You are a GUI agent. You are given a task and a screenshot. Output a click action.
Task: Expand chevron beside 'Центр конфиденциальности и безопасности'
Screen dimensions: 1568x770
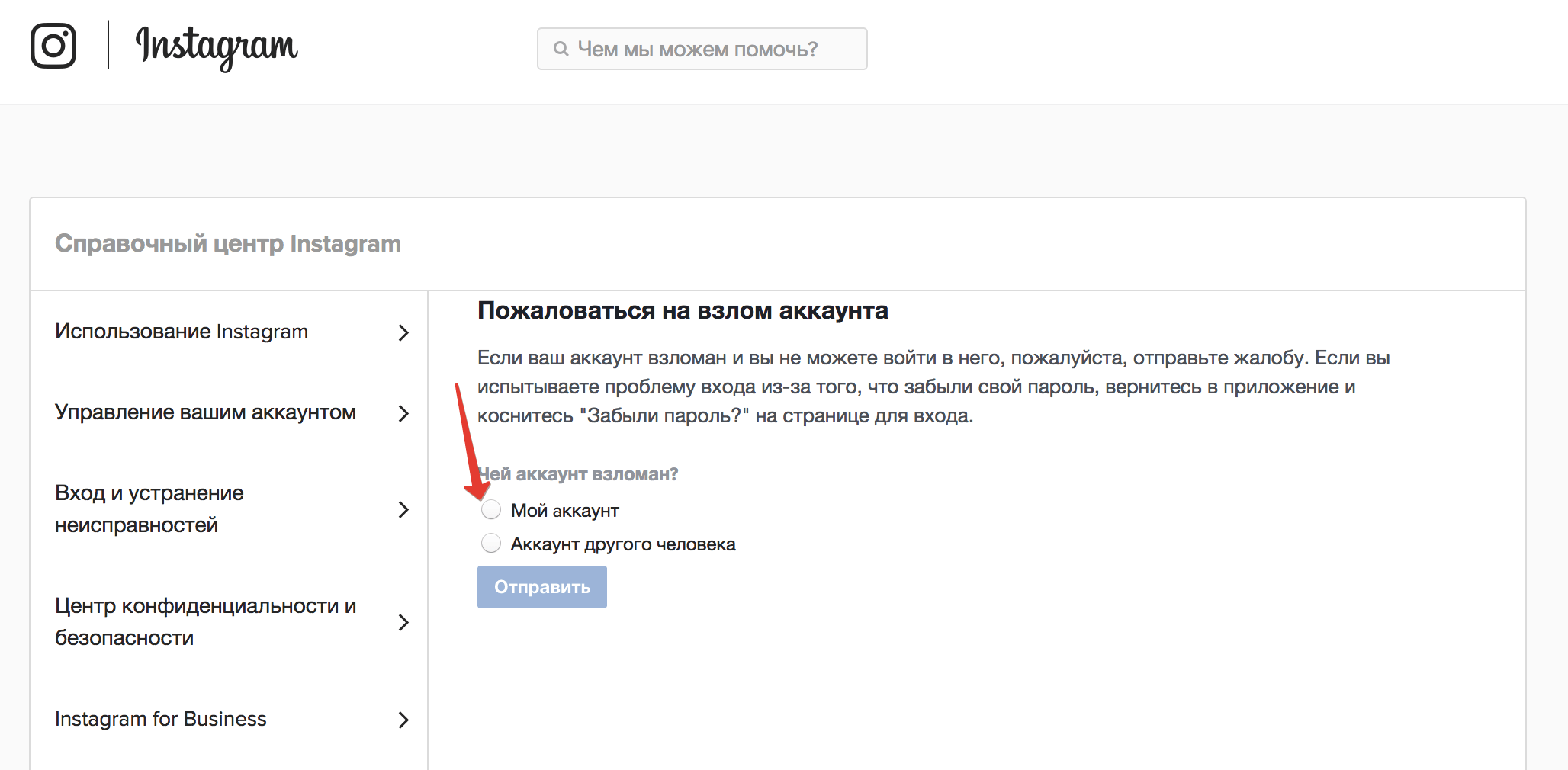[403, 622]
